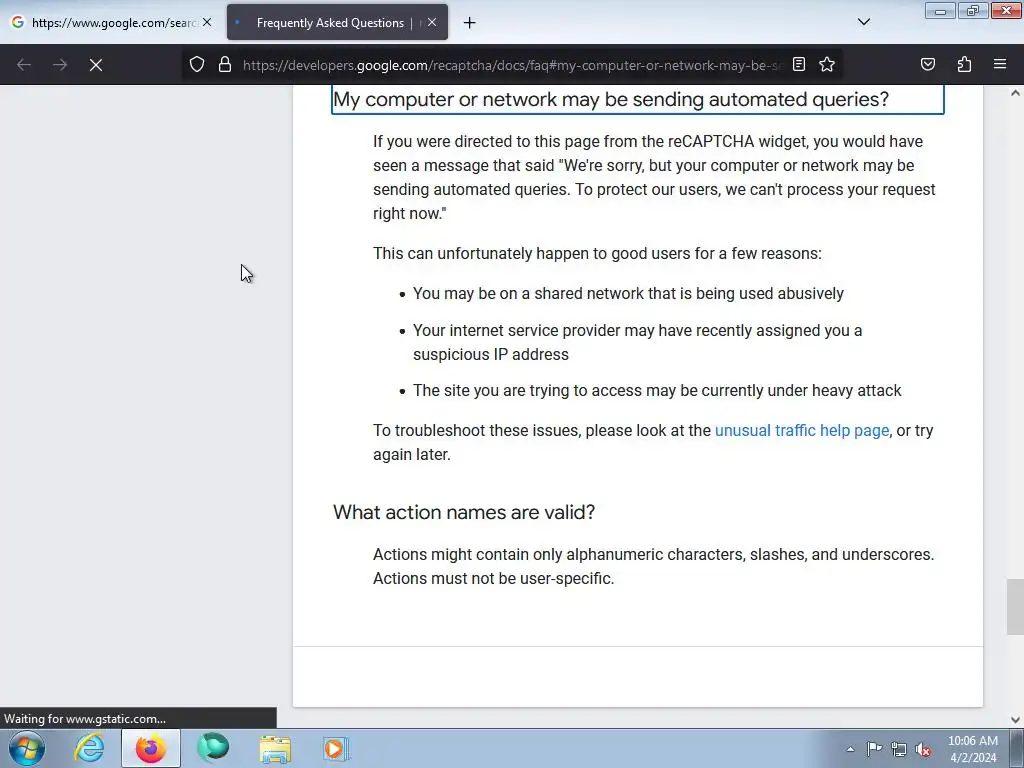
Task: Close the Google search tab
Action: [x=207, y=22]
